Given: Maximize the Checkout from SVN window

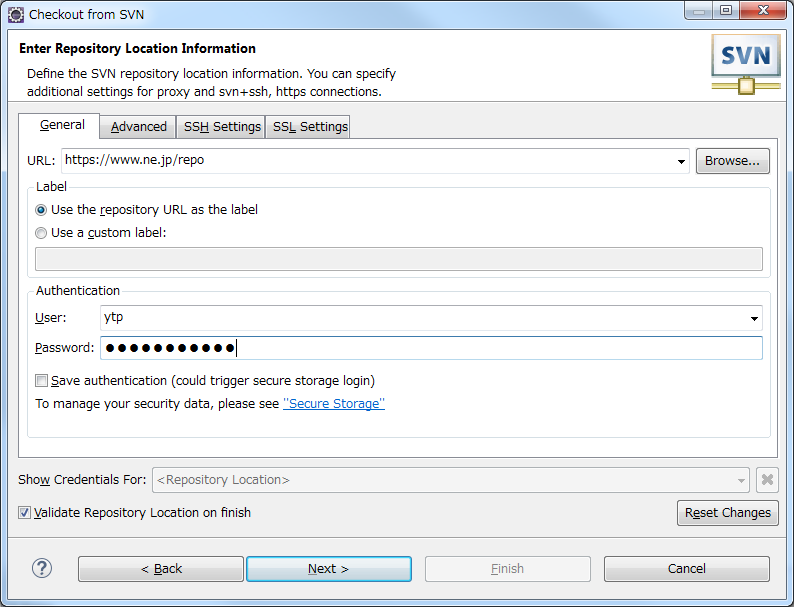Looking at the screenshot, I should (x=726, y=10).
